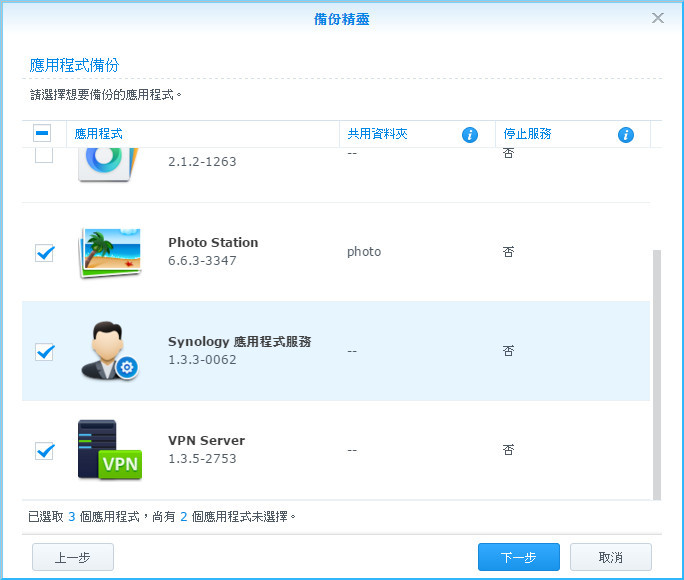Click 下一步 to proceed
The height and width of the screenshot is (580, 684).
(518, 557)
